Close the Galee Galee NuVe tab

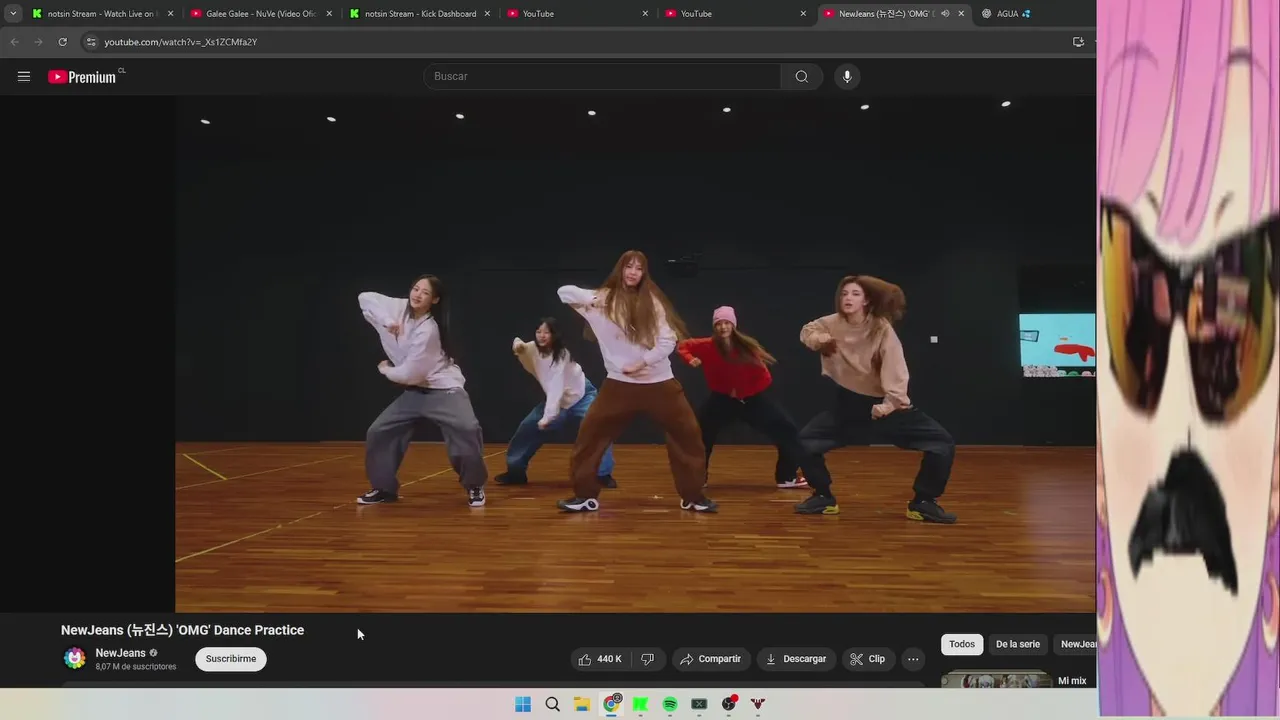329,14
